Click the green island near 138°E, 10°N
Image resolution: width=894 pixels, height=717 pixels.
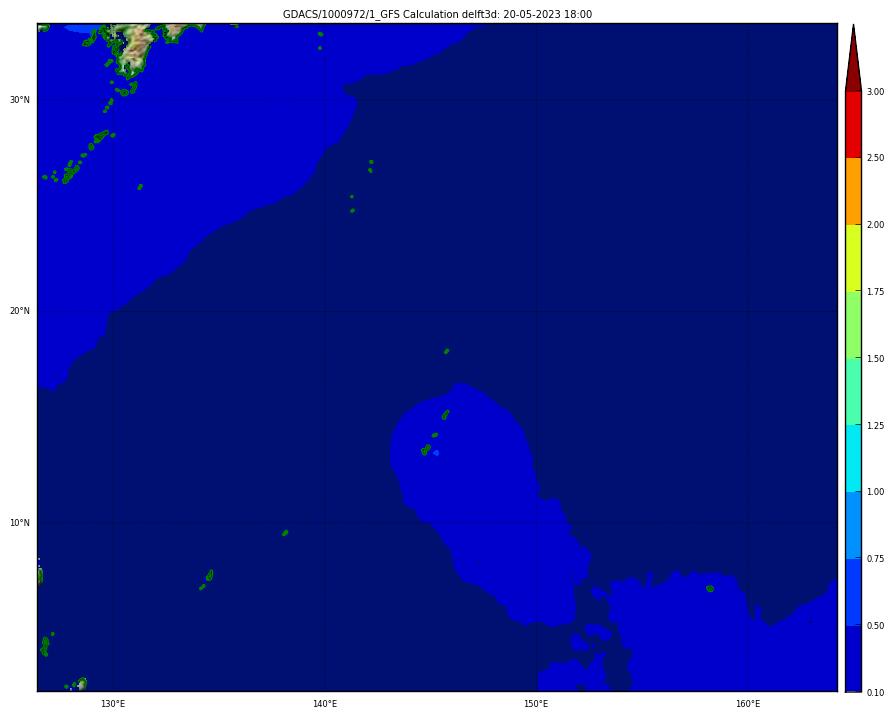(x=285, y=533)
